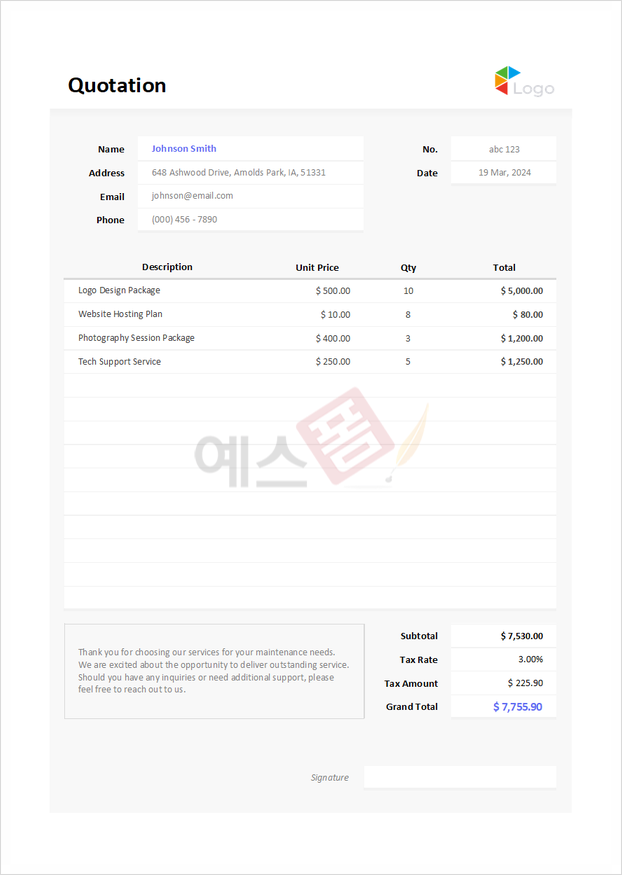Select the Description column header
Viewport: 622px width, 875px height.
167,267
